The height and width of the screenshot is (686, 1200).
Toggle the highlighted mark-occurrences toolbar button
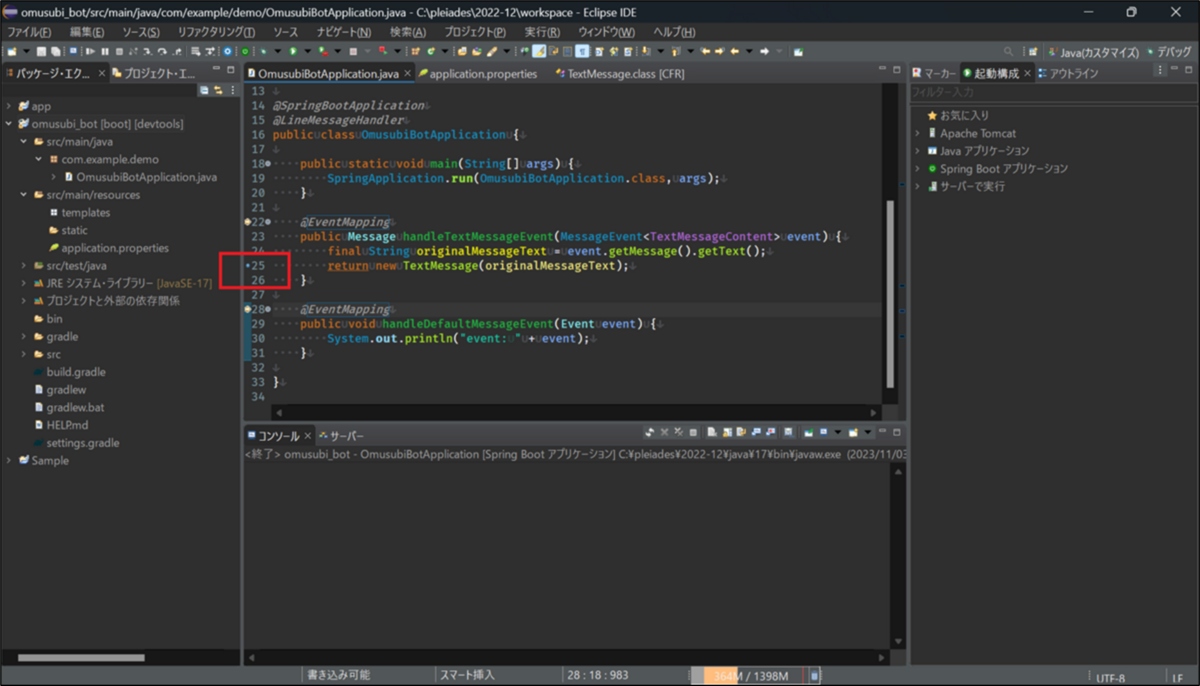pos(539,51)
